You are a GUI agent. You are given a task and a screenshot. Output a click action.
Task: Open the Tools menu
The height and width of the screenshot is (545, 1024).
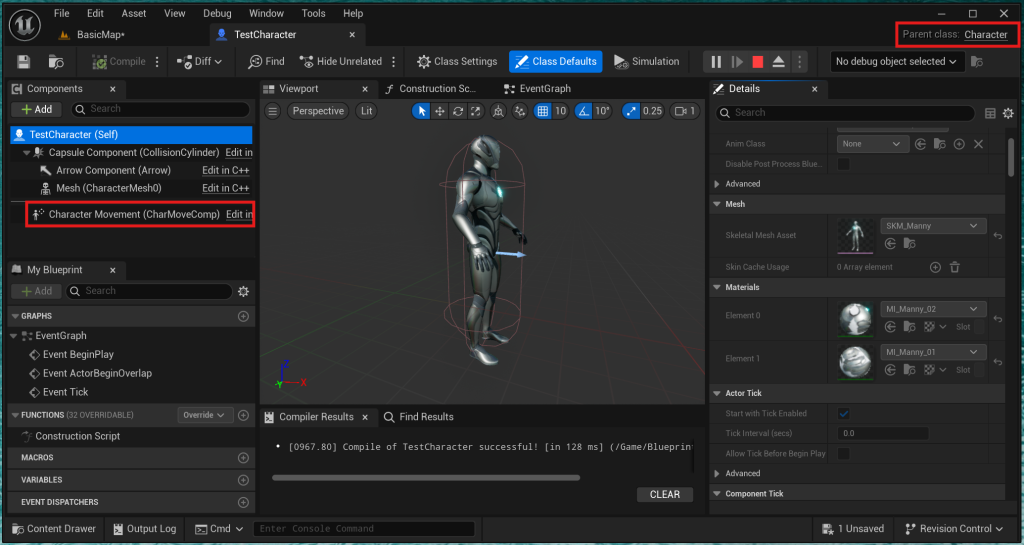coord(313,13)
